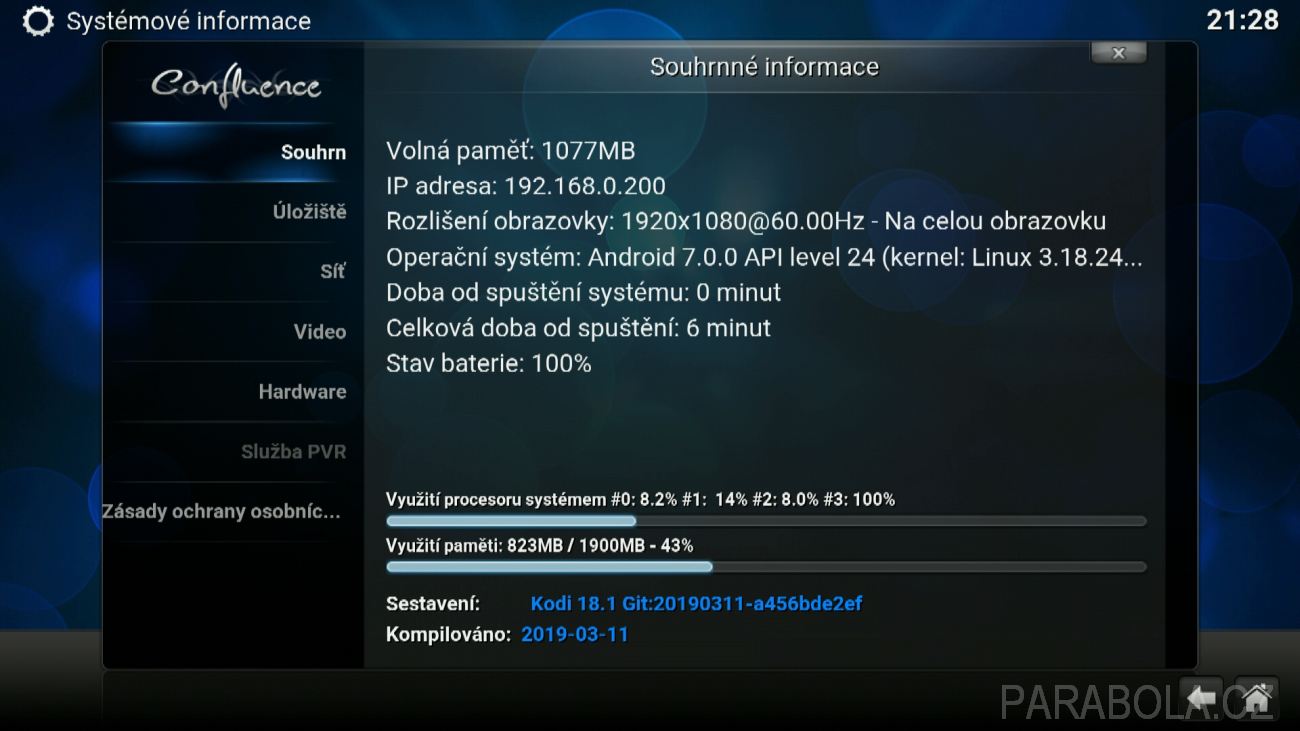1300x731 pixels.
Task: Click the Operační systém Android line
Action: pos(764,257)
